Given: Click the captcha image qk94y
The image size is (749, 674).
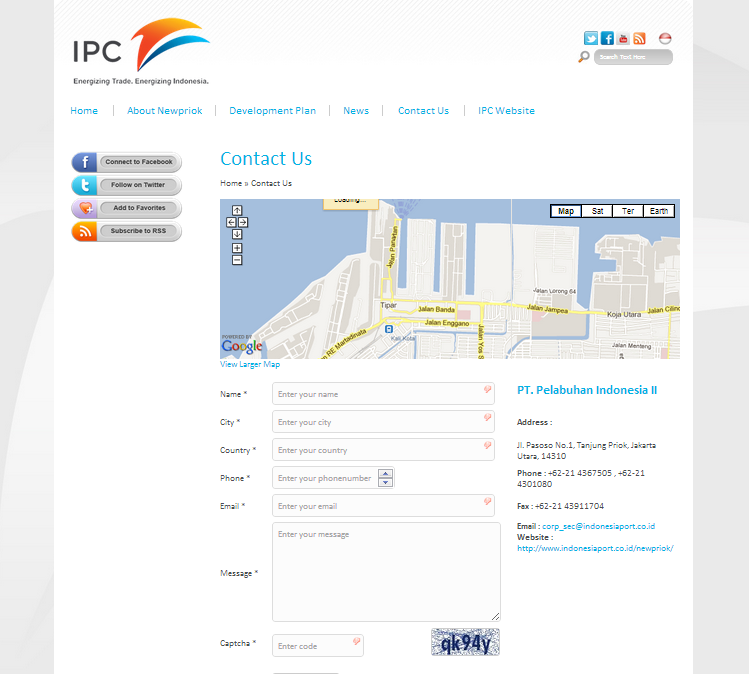Looking at the screenshot, I should [x=465, y=642].
